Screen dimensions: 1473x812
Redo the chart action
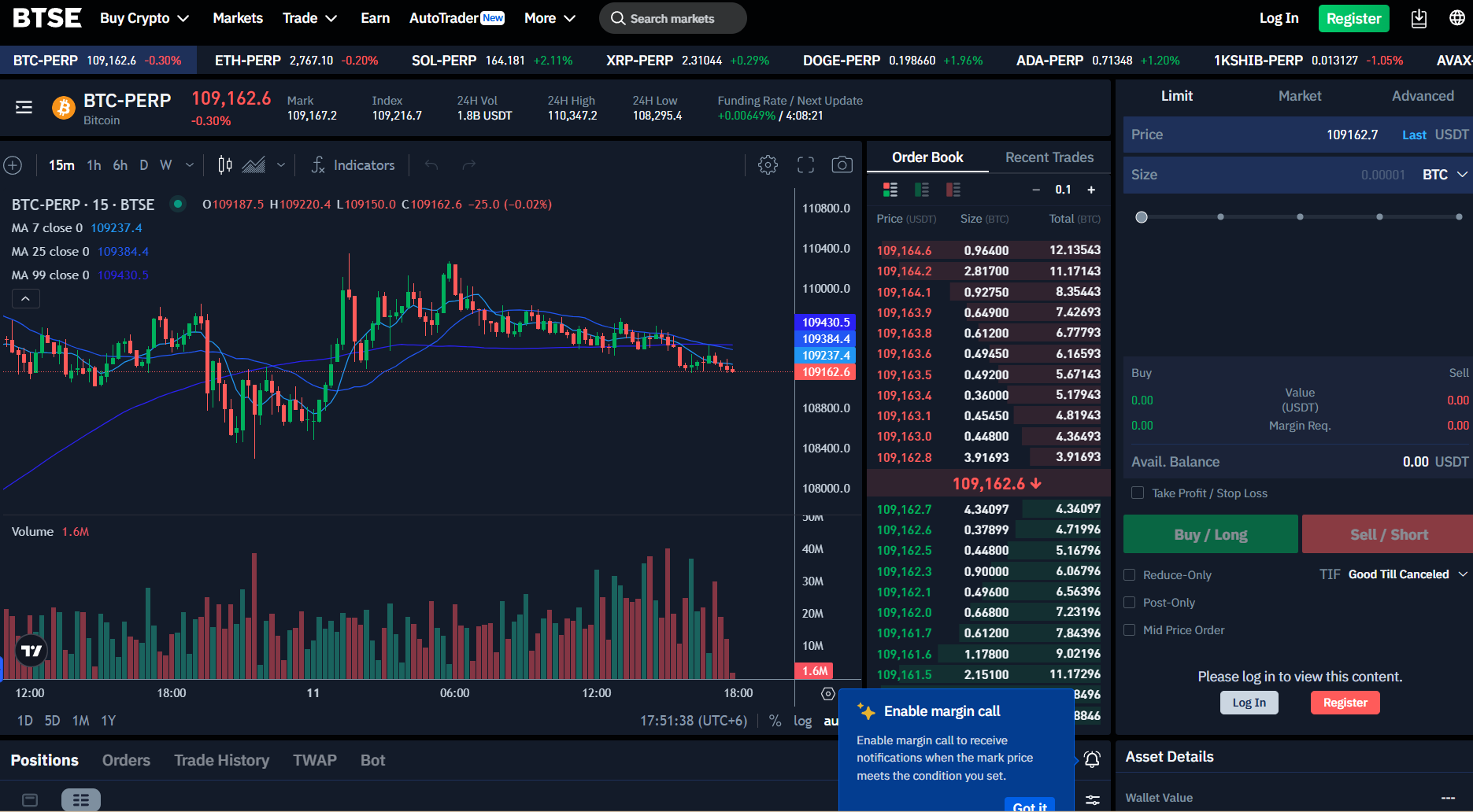pyautogui.click(x=469, y=165)
